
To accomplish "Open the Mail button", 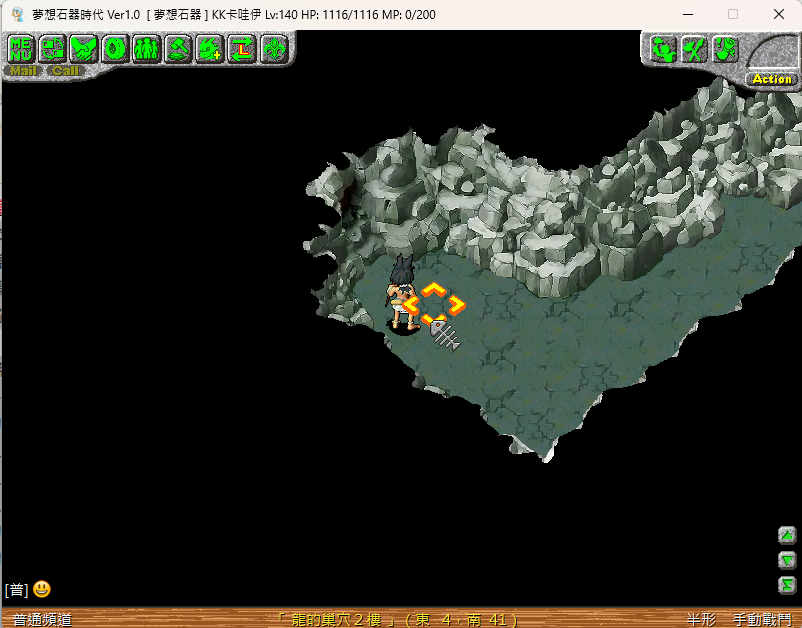I will tap(23, 71).
